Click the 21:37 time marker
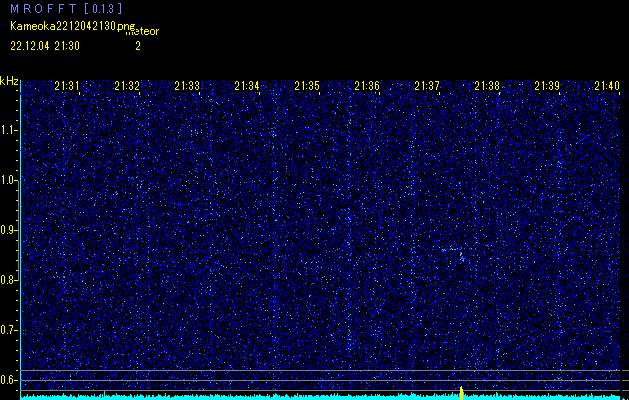Screen dimensions: 629x400 (x=427, y=86)
